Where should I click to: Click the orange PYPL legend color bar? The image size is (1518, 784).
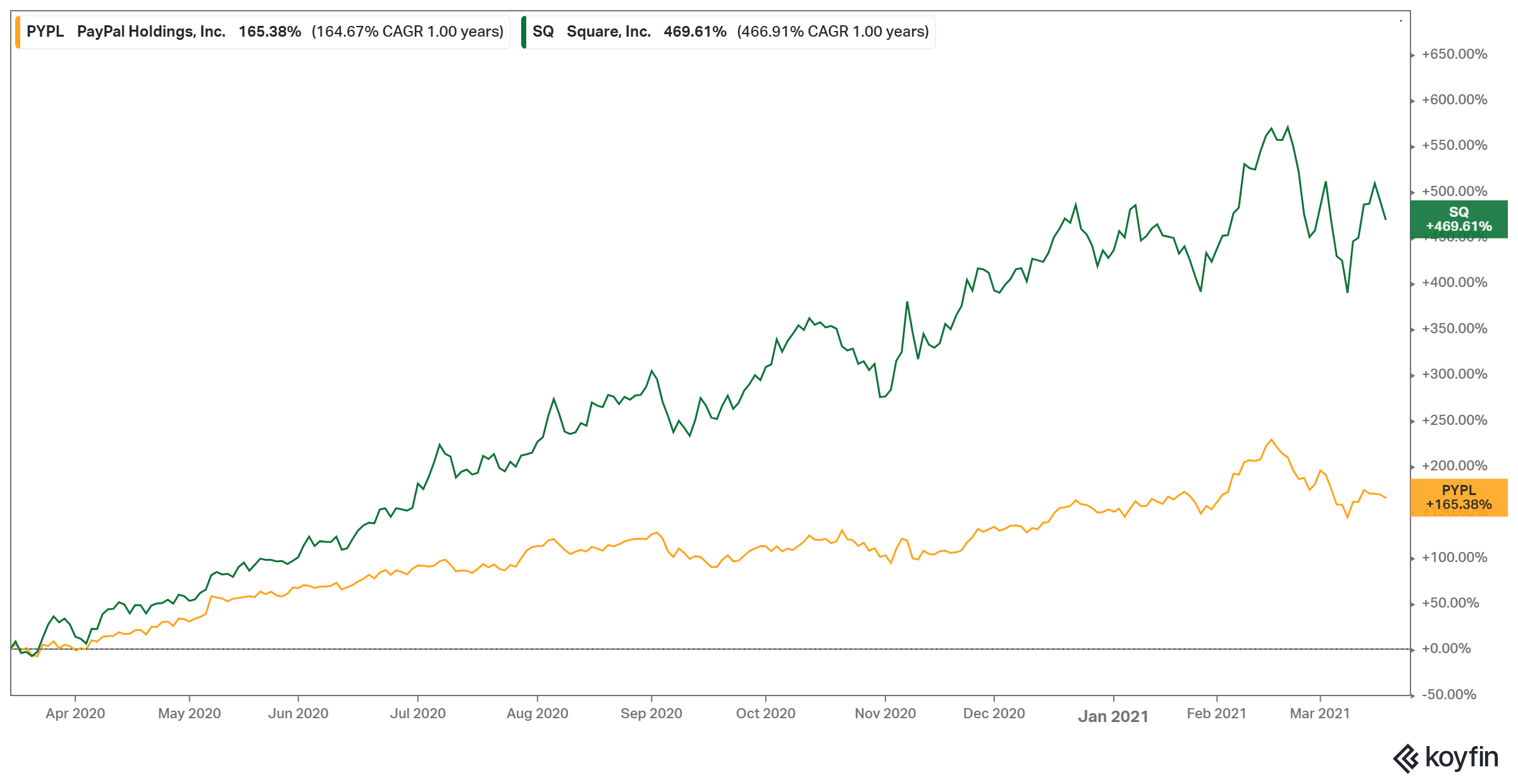(x=18, y=32)
